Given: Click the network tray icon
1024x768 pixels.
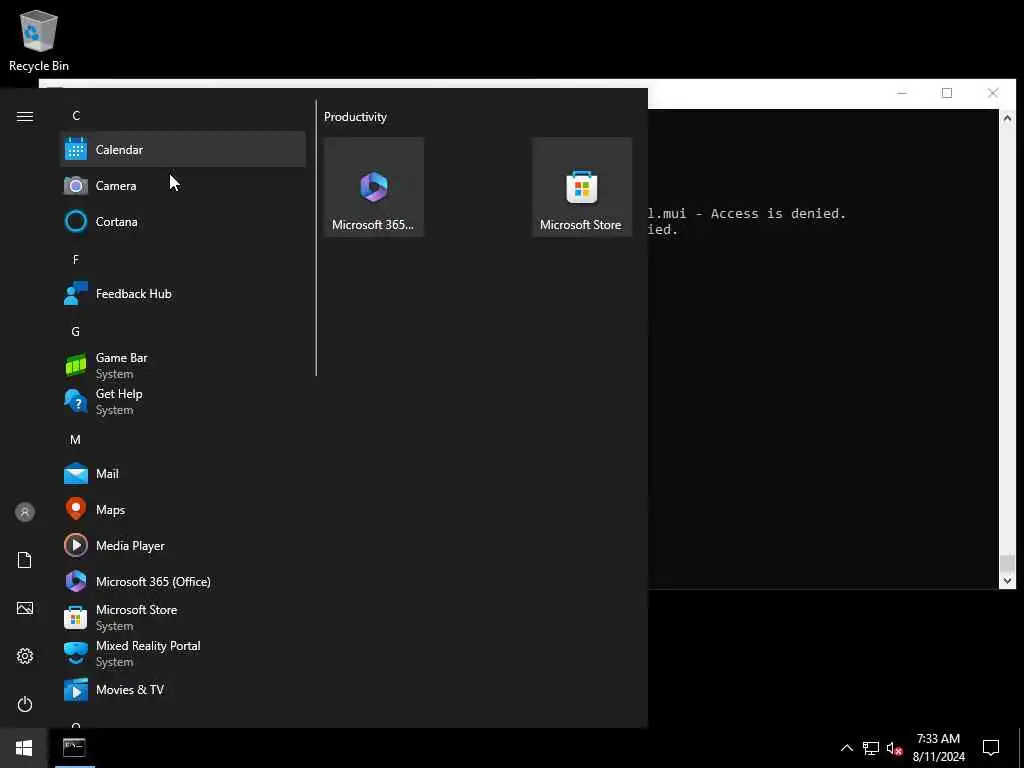Looking at the screenshot, I should tap(871, 748).
